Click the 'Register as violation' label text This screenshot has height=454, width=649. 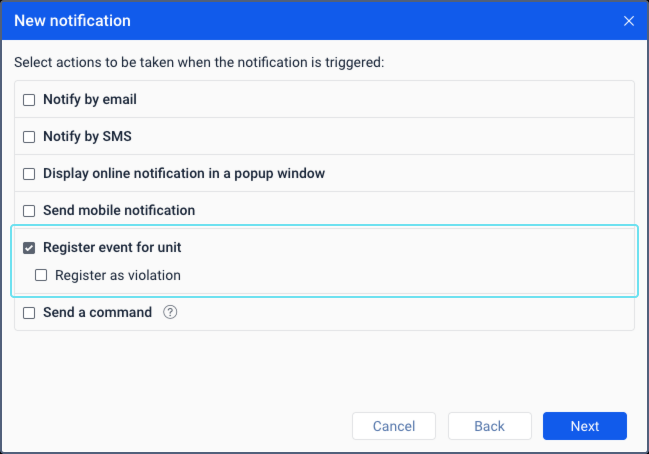(x=118, y=276)
